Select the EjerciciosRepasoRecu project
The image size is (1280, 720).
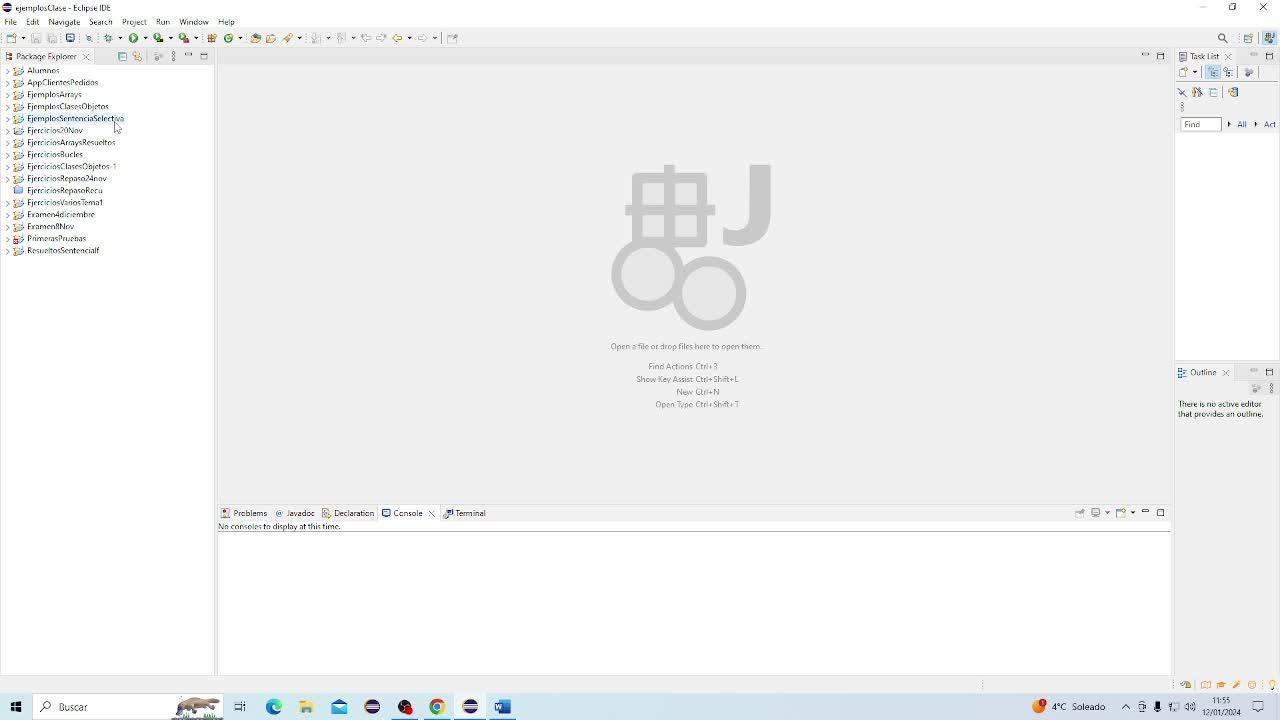pyautogui.click(x=64, y=191)
